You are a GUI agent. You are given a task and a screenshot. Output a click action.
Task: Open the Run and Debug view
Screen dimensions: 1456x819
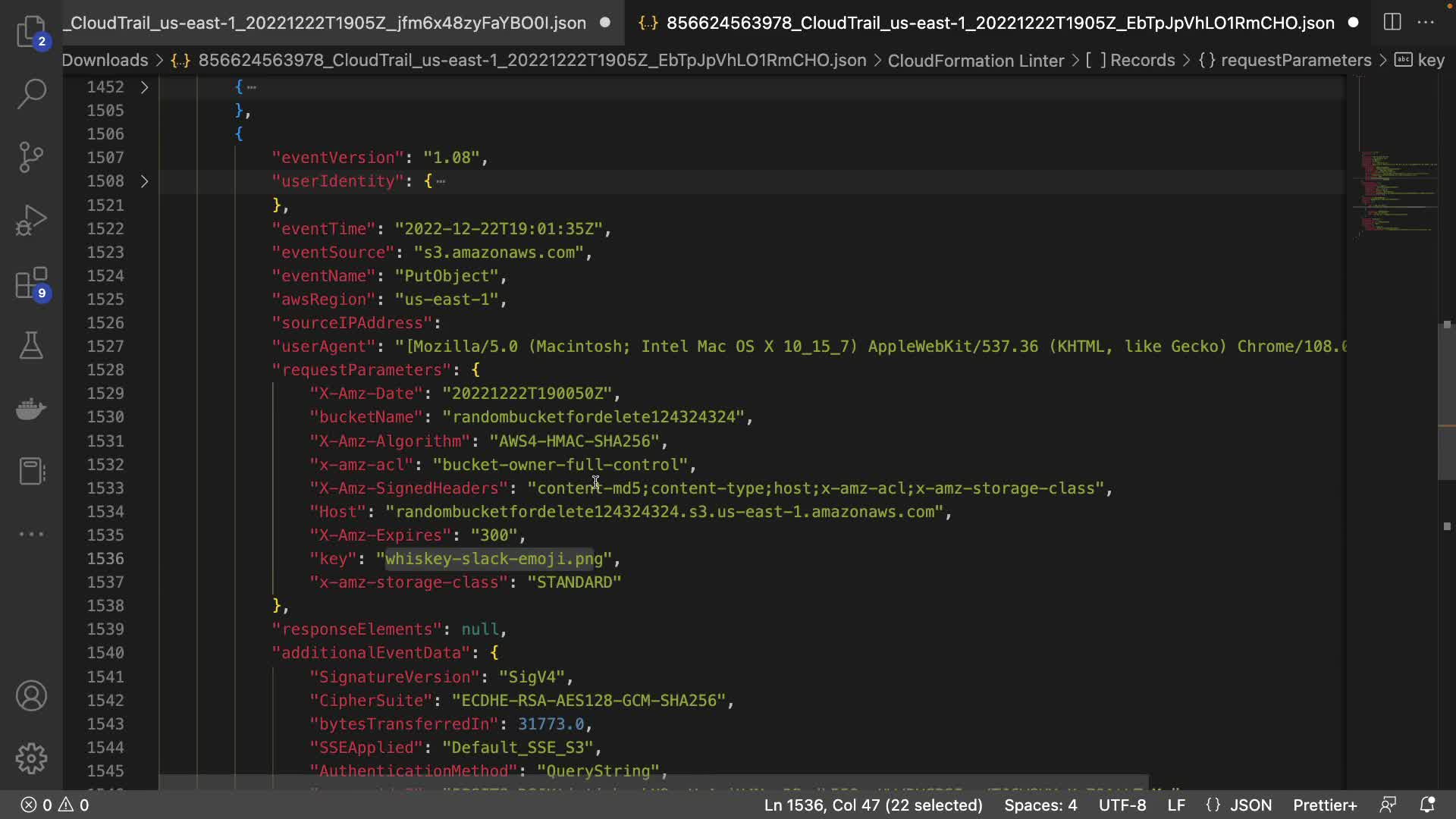pos(31,220)
